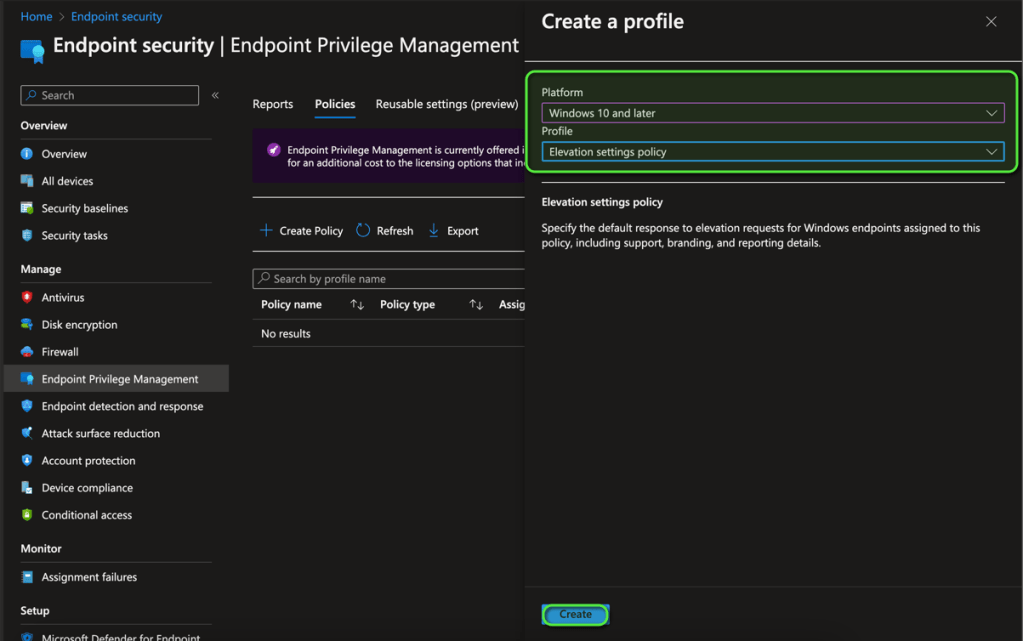Screen dimensions: 1023x641
Task: Click the Assignment failures icon
Action: click(x=27, y=577)
